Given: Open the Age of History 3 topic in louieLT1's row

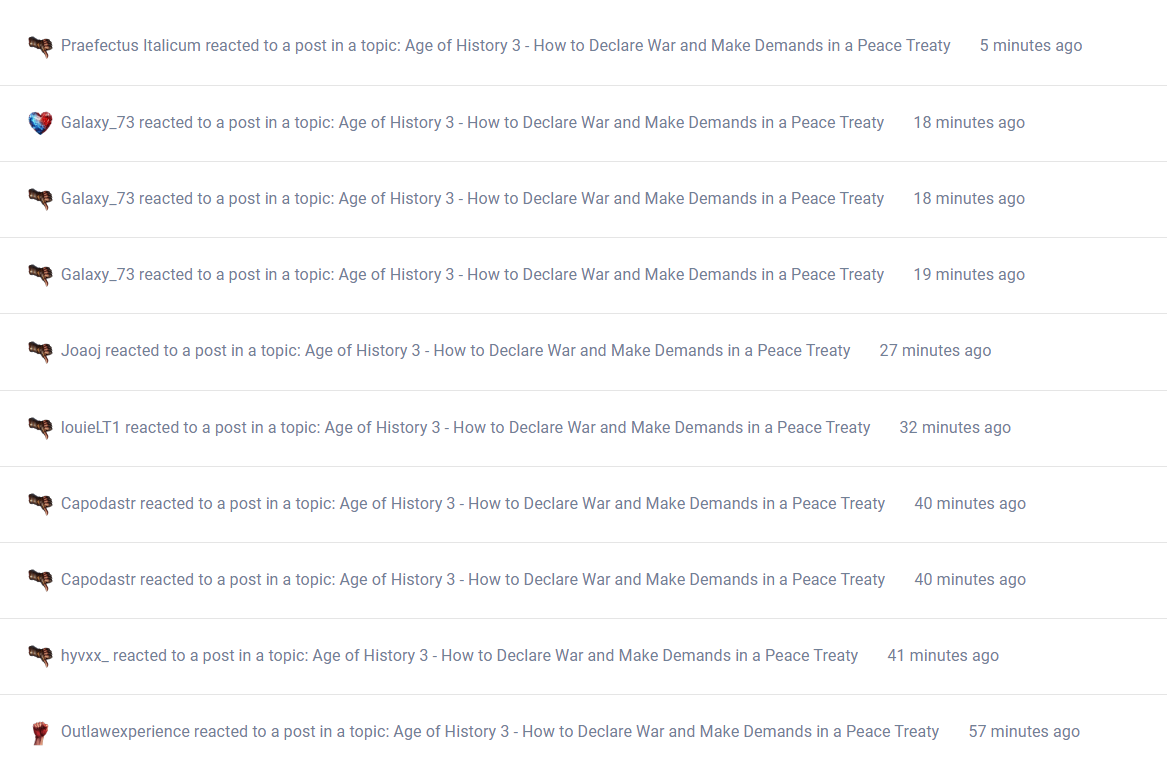Looking at the screenshot, I should pyautogui.click(x=597, y=427).
